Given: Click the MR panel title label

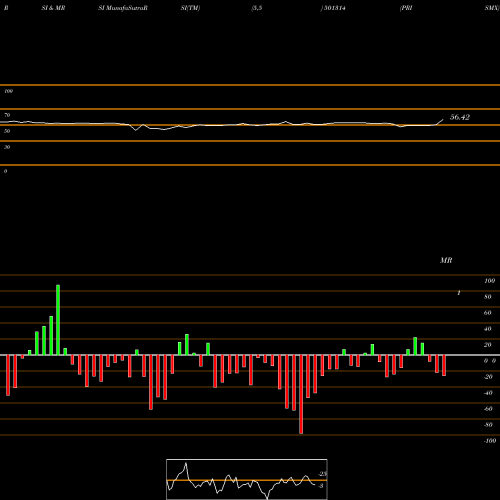Looking at the screenshot, I should (446, 260).
